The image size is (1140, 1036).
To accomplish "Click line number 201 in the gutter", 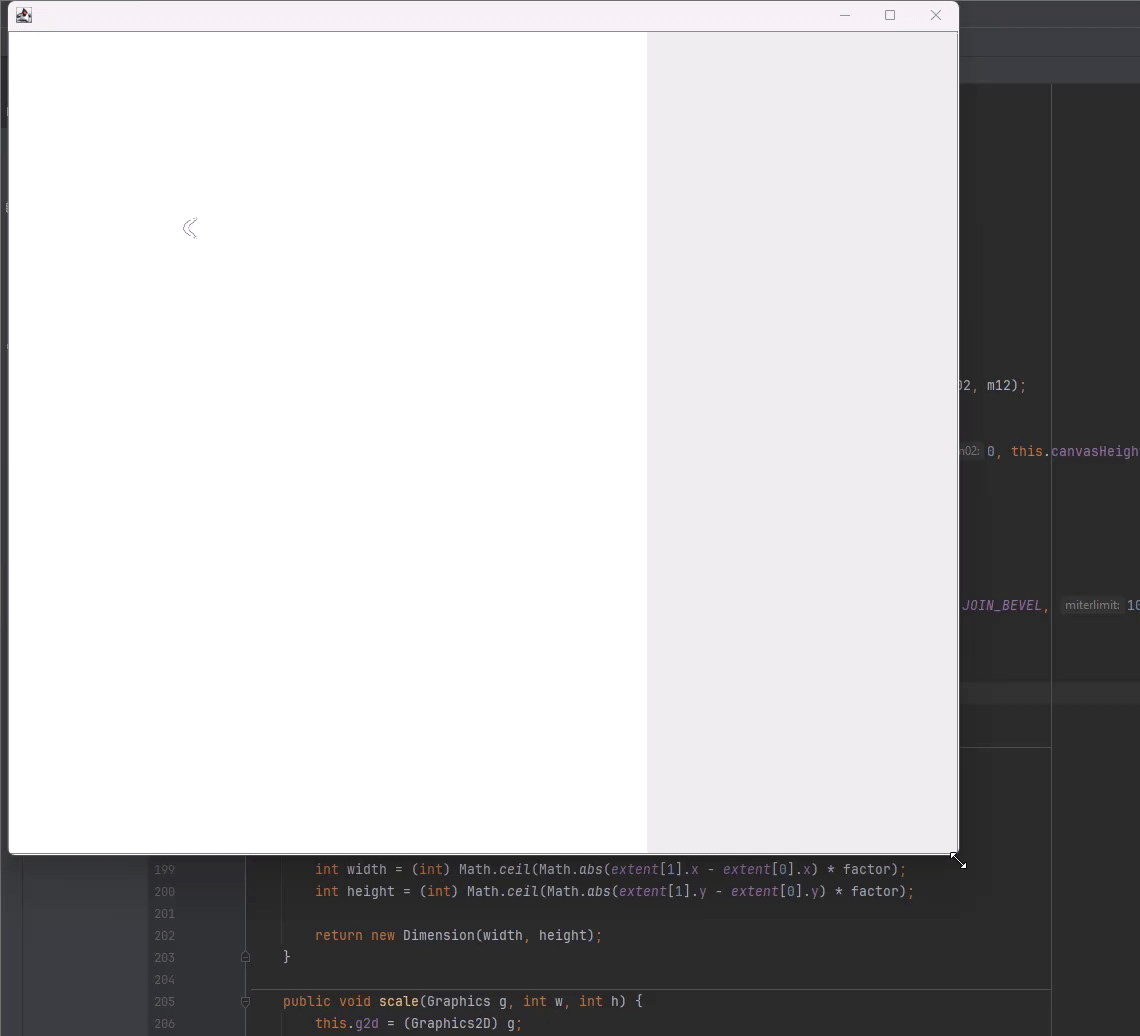I will click(164, 913).
